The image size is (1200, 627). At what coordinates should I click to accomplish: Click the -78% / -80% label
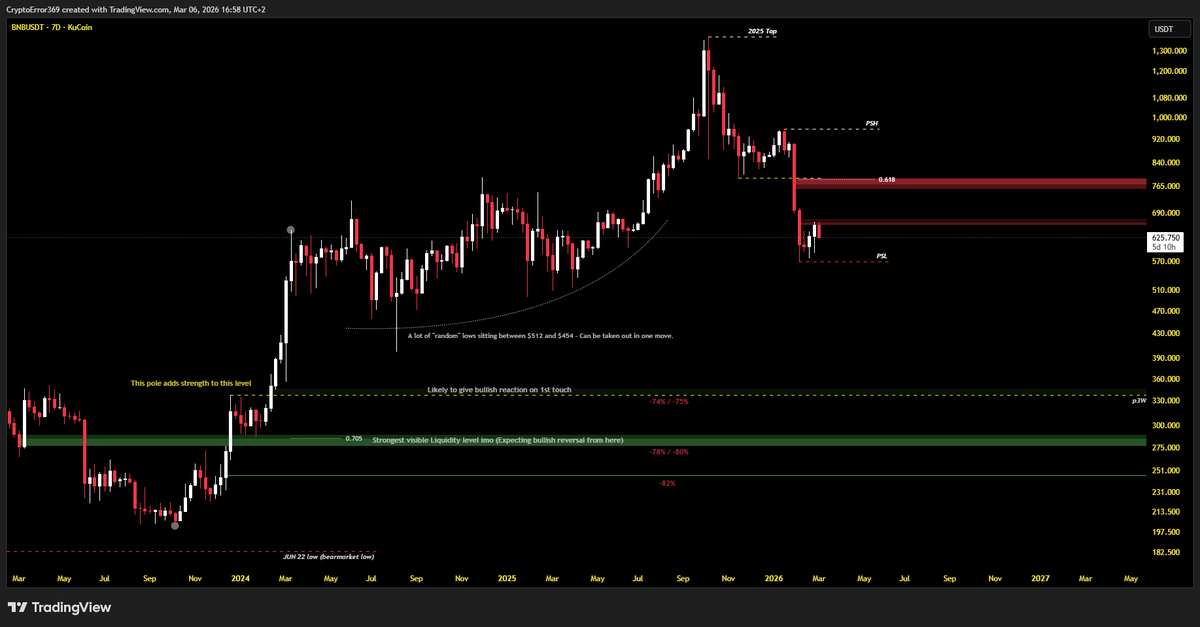668,452
